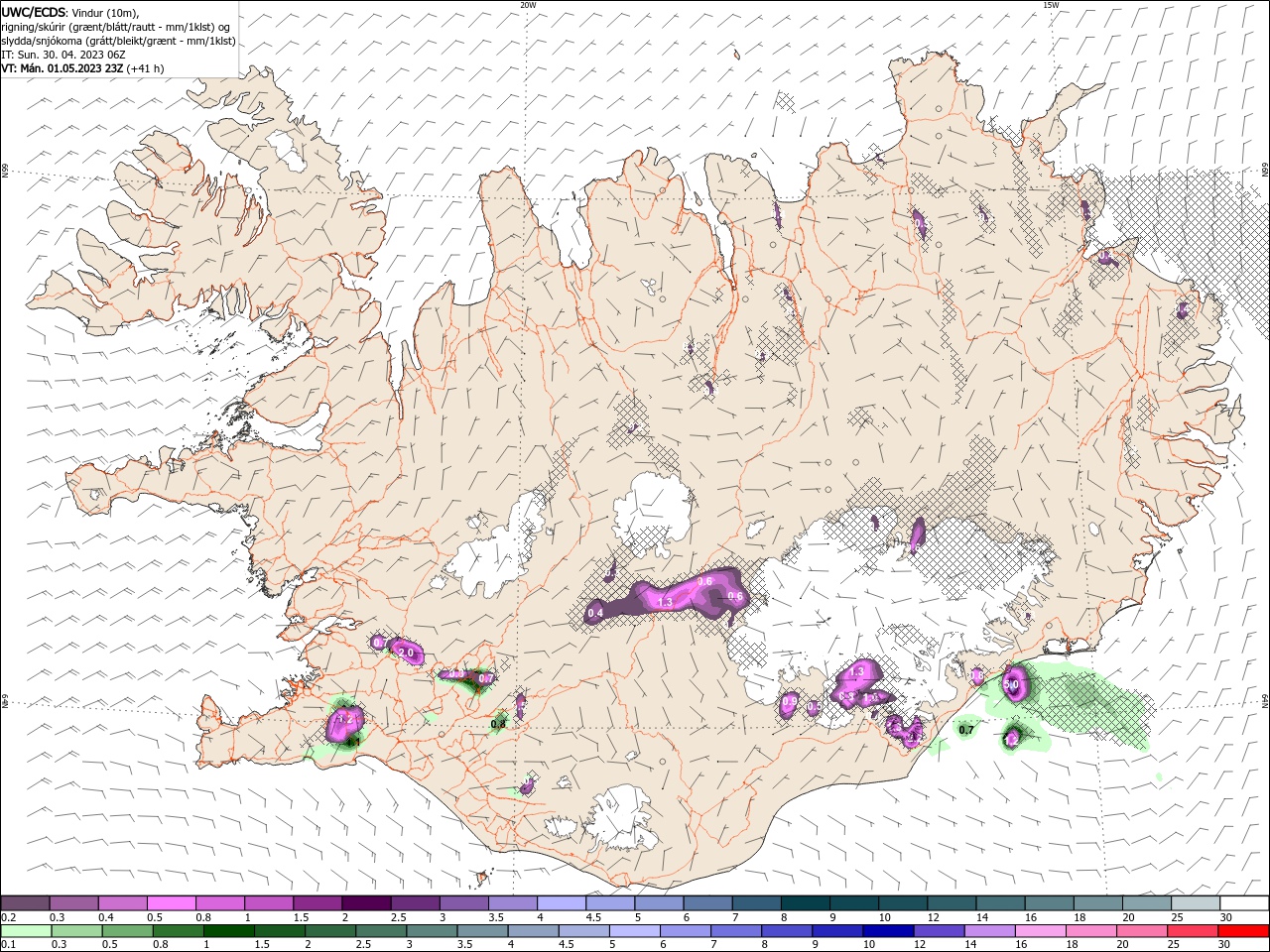Click the '1.2' value in the southwest snow cell
Screen dimensions: 1270x952
coord(344,718)
